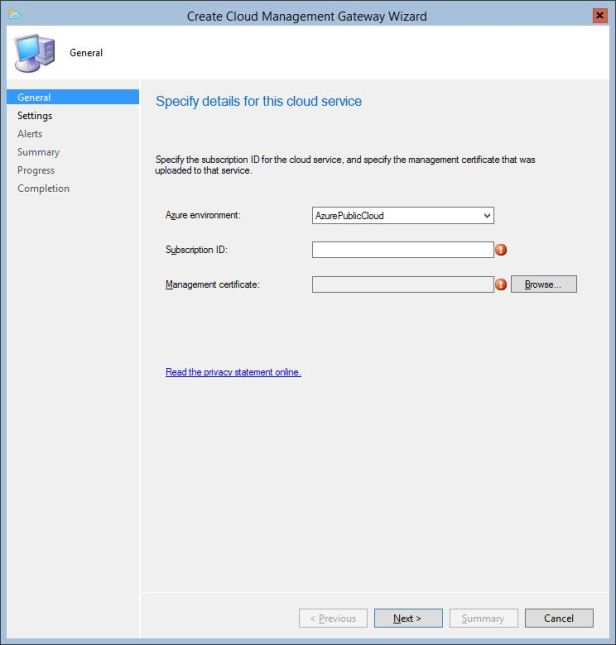Open the Azure environment dropdown
Viewport: 616px width, 645px height.
[x=403, y=216]
